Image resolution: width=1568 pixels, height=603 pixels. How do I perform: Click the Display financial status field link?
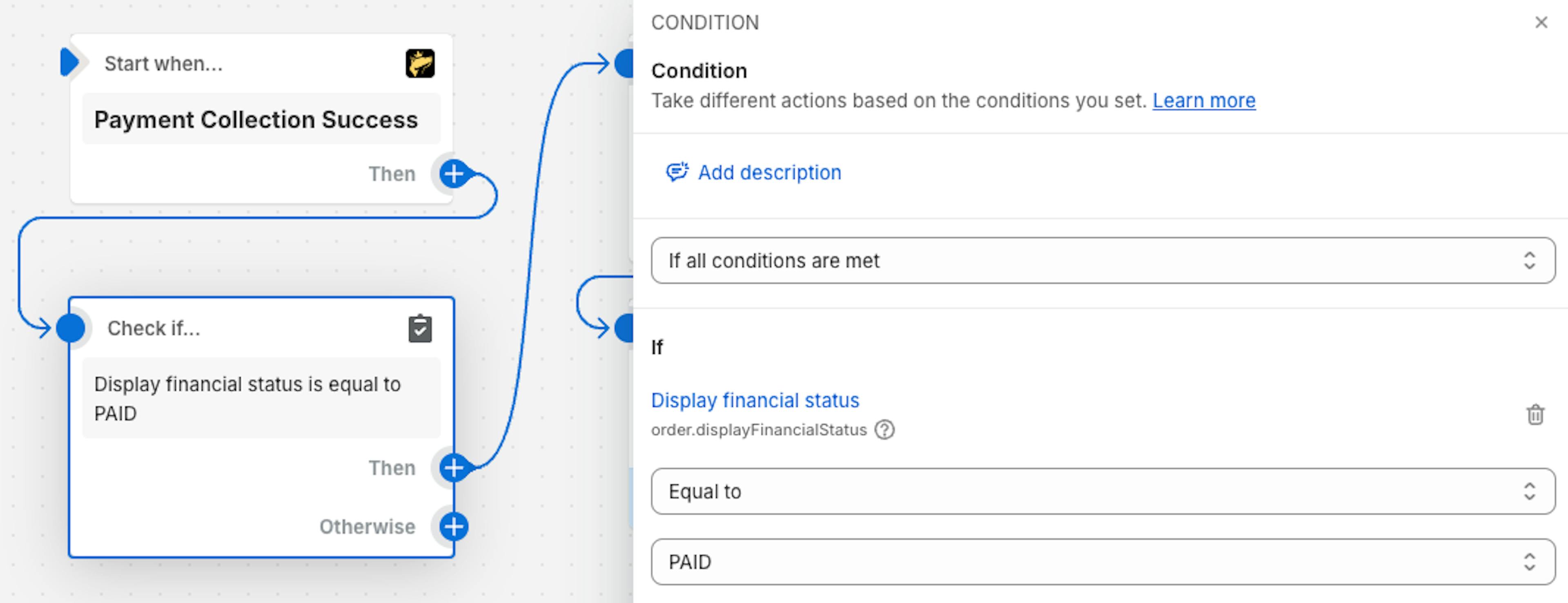point(755,400)
